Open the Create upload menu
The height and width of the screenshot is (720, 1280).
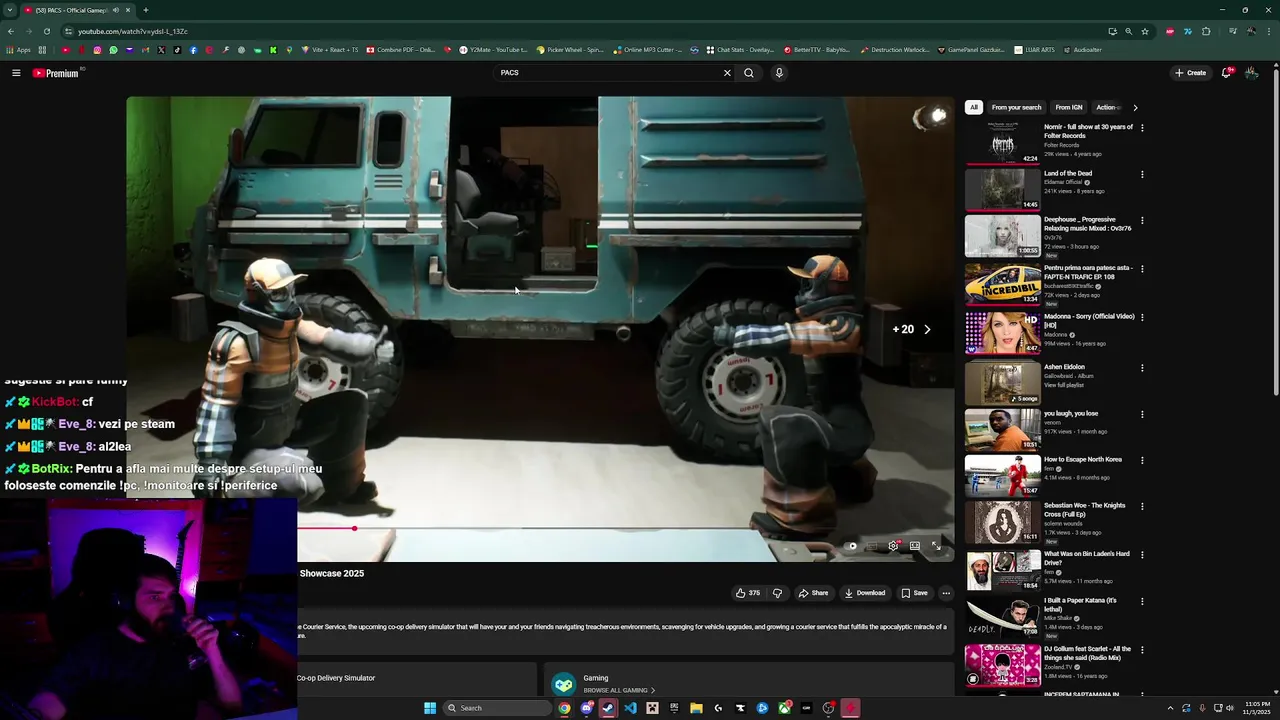1190,73
